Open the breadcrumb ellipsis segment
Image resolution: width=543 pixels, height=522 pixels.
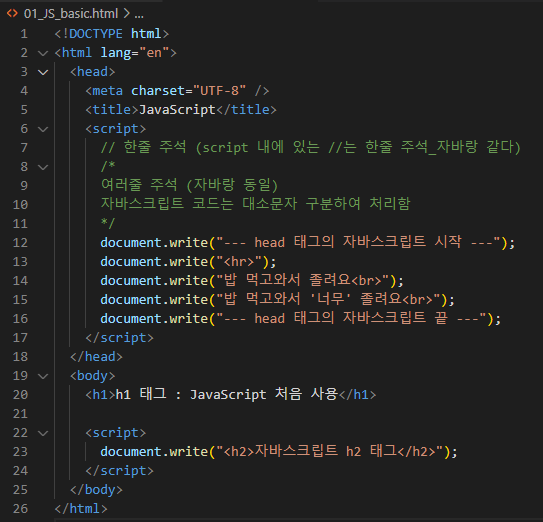click(139, 14)
